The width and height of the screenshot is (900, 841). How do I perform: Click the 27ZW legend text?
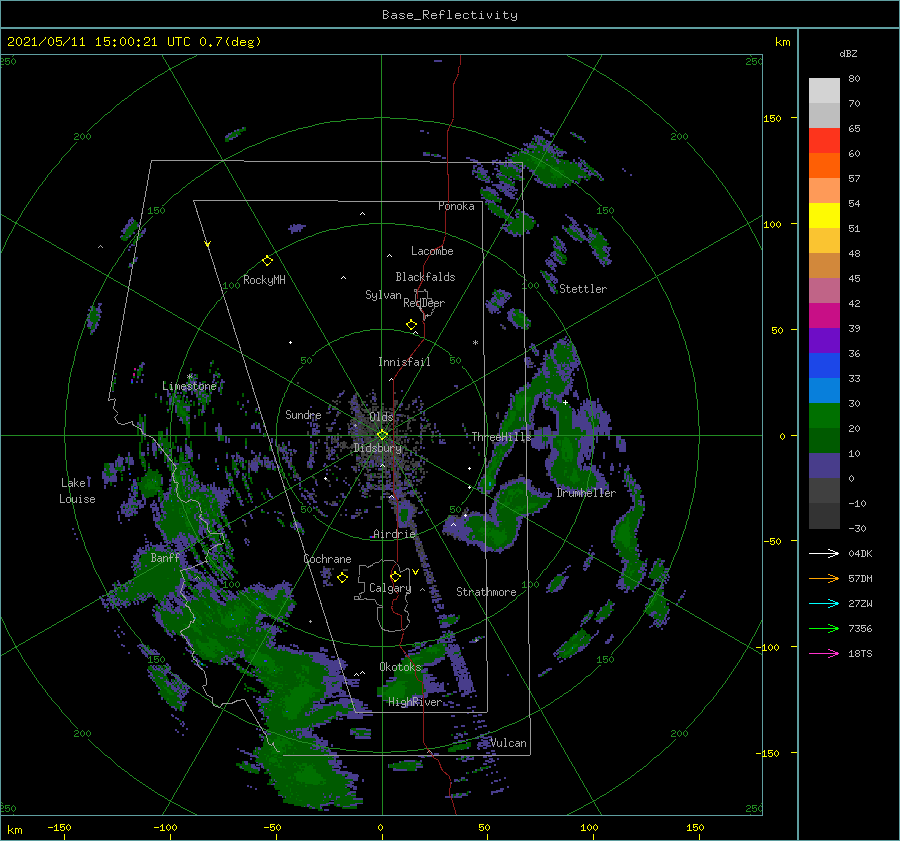(x=860, y=604)
